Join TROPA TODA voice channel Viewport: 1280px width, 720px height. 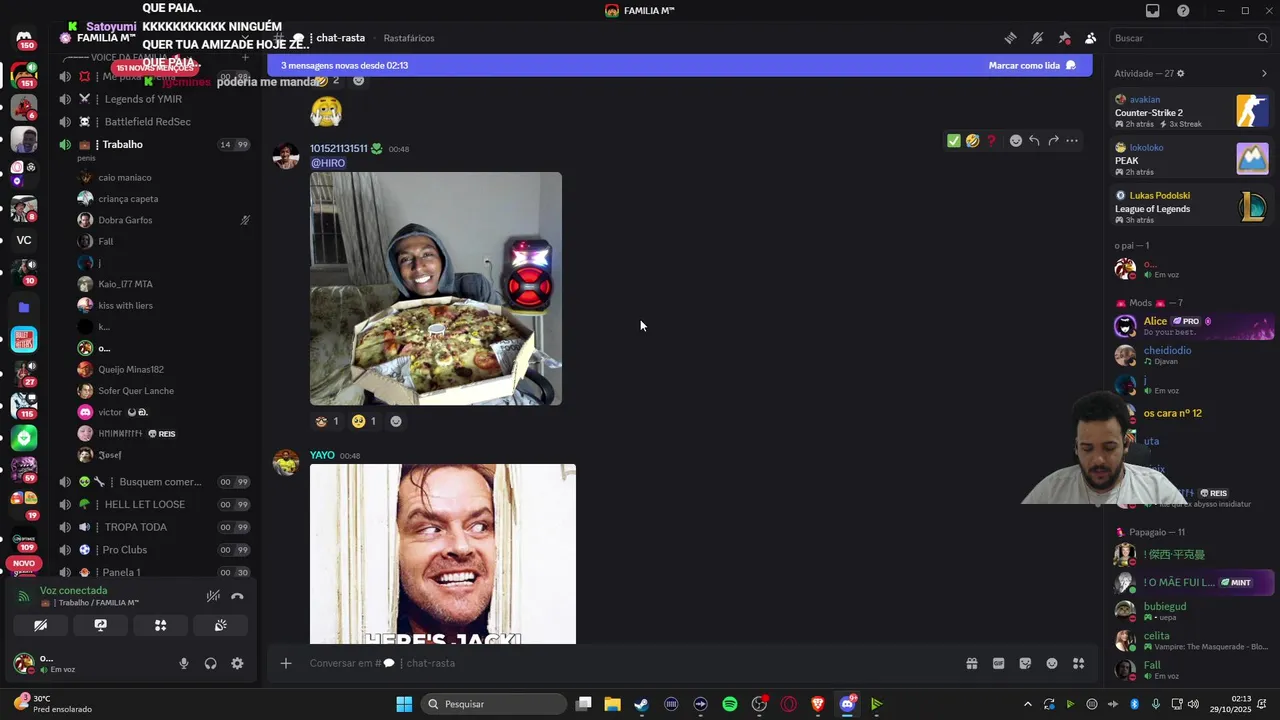point(154,527)
